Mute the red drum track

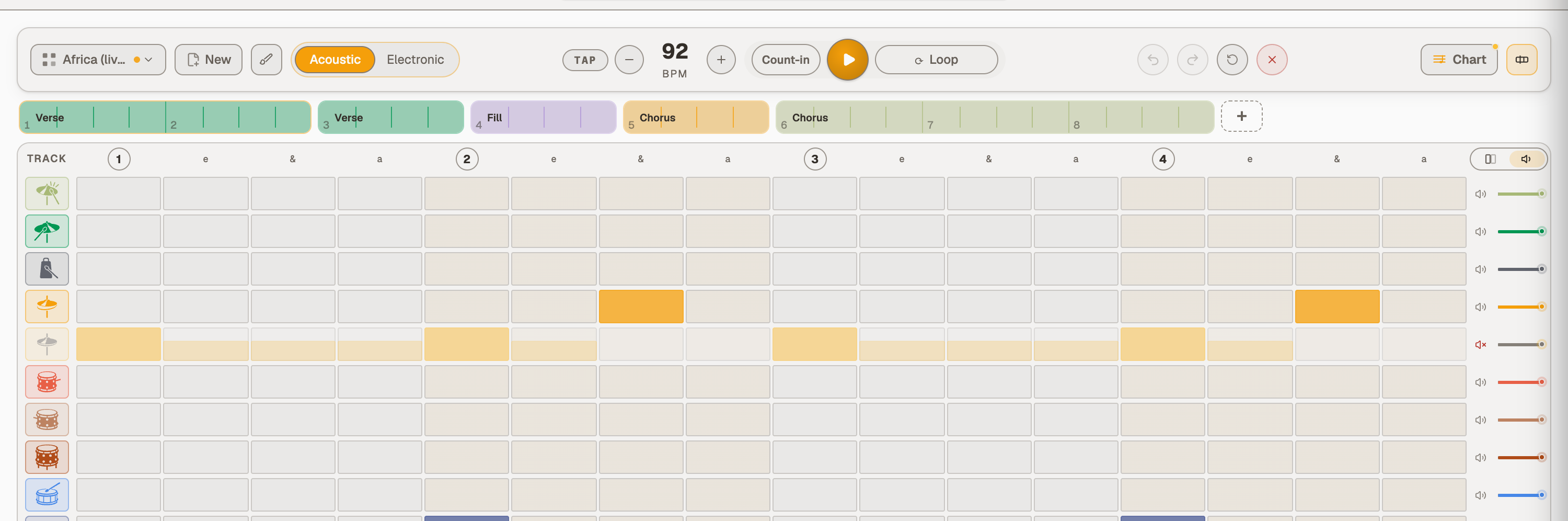[1480, 383]
